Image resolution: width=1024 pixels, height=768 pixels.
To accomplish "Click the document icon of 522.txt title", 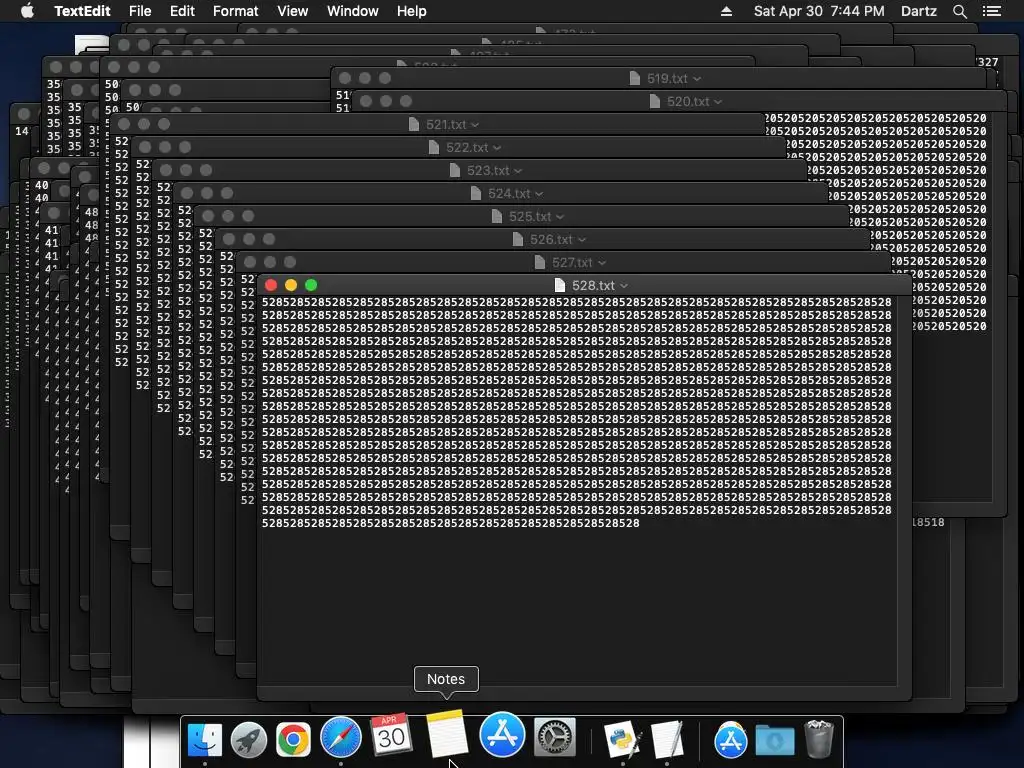I will pos(434,148).
